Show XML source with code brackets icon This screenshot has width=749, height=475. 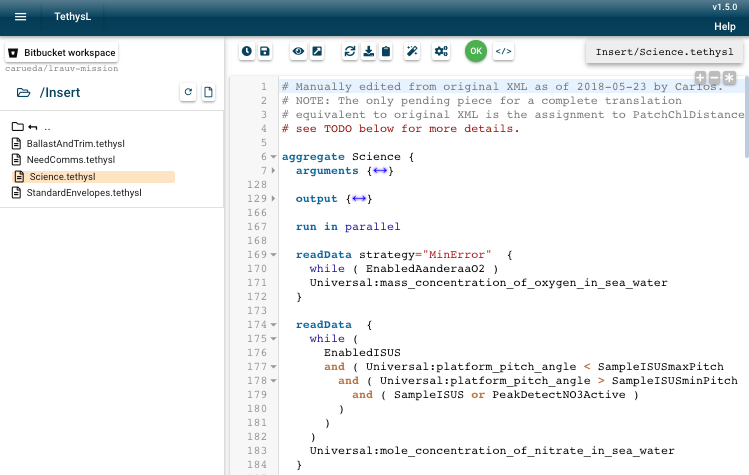[x=503, y=51]
